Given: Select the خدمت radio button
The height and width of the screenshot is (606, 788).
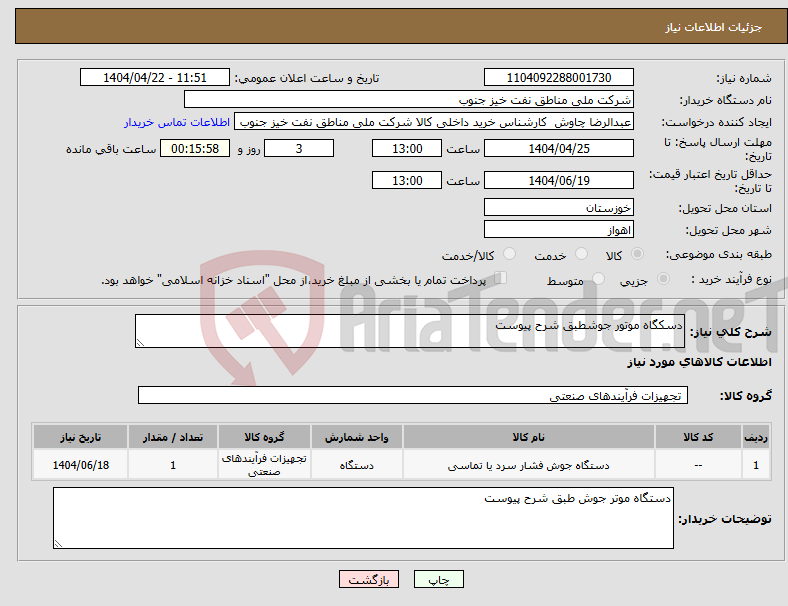Looking at the screenshot, I should click(x=581, y=254).
